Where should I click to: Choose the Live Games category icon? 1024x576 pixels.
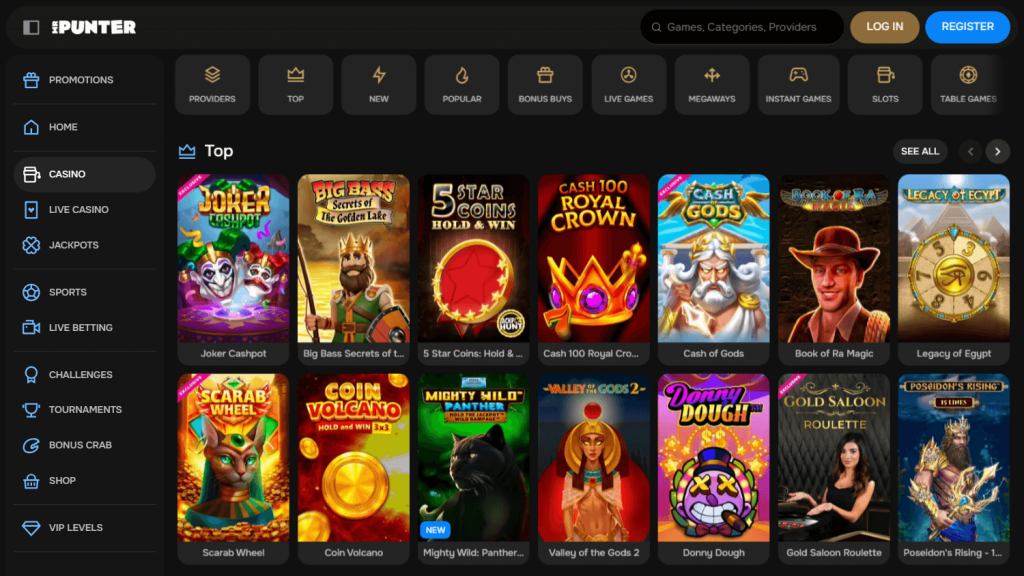click(x=628, y=75)
